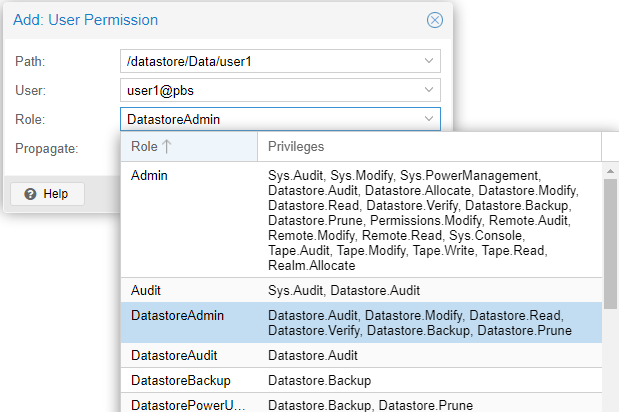Open the User dropdown arrow
Viewport: 619px width, 412px height.
point(429,90)
